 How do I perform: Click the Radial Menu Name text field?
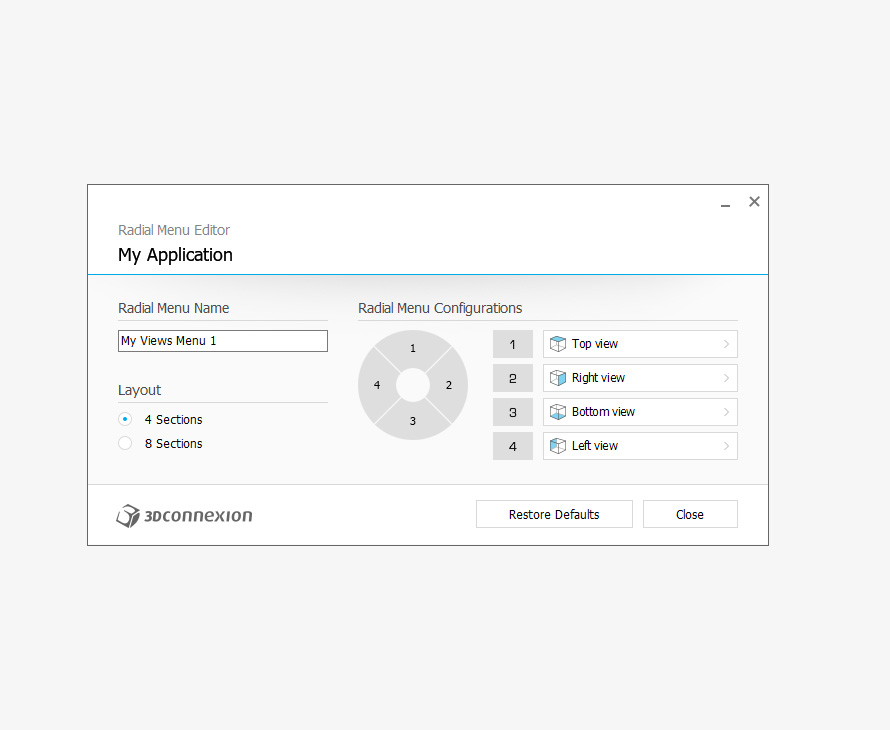coord(222,341)
